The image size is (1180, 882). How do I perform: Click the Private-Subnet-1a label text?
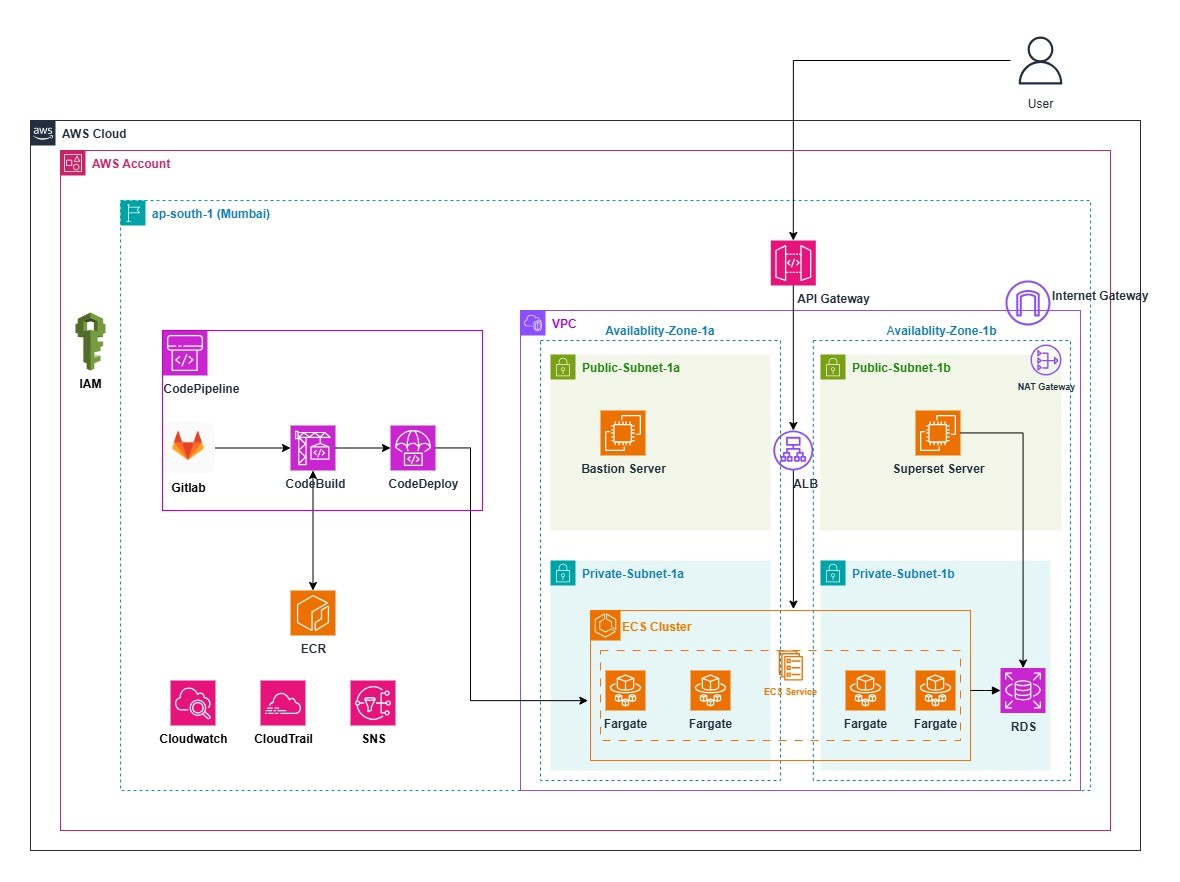632,574
